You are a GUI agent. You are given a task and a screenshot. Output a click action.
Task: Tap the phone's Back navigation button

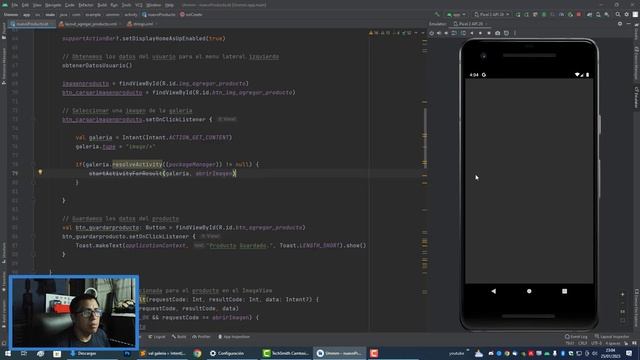[493, 291]
